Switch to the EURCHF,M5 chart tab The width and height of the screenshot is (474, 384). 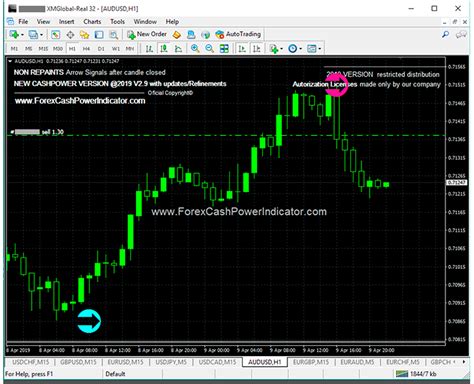[x=403, y=362]
